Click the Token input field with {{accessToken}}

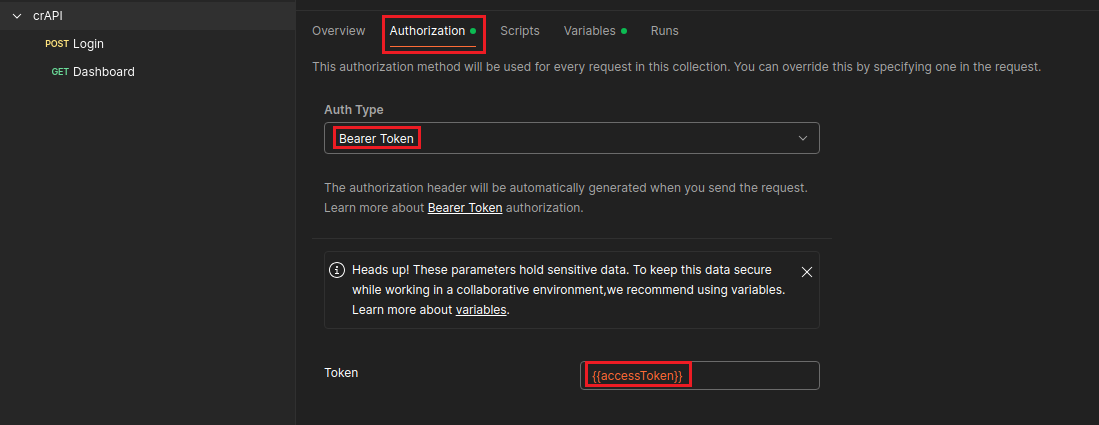coord(699,375)
